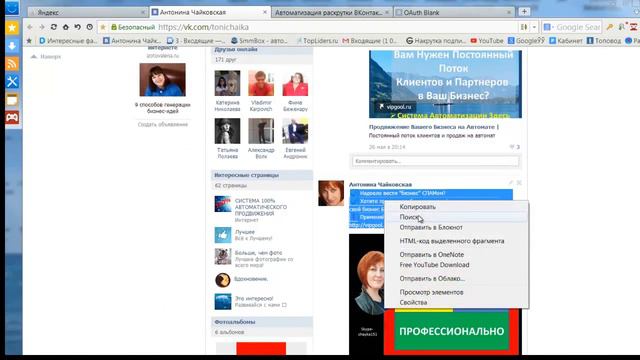Click the address bar URL vk.com/tonichaika
Viewport: 640px width, 360px height.
pyautogui.click(x=203, y=27)
